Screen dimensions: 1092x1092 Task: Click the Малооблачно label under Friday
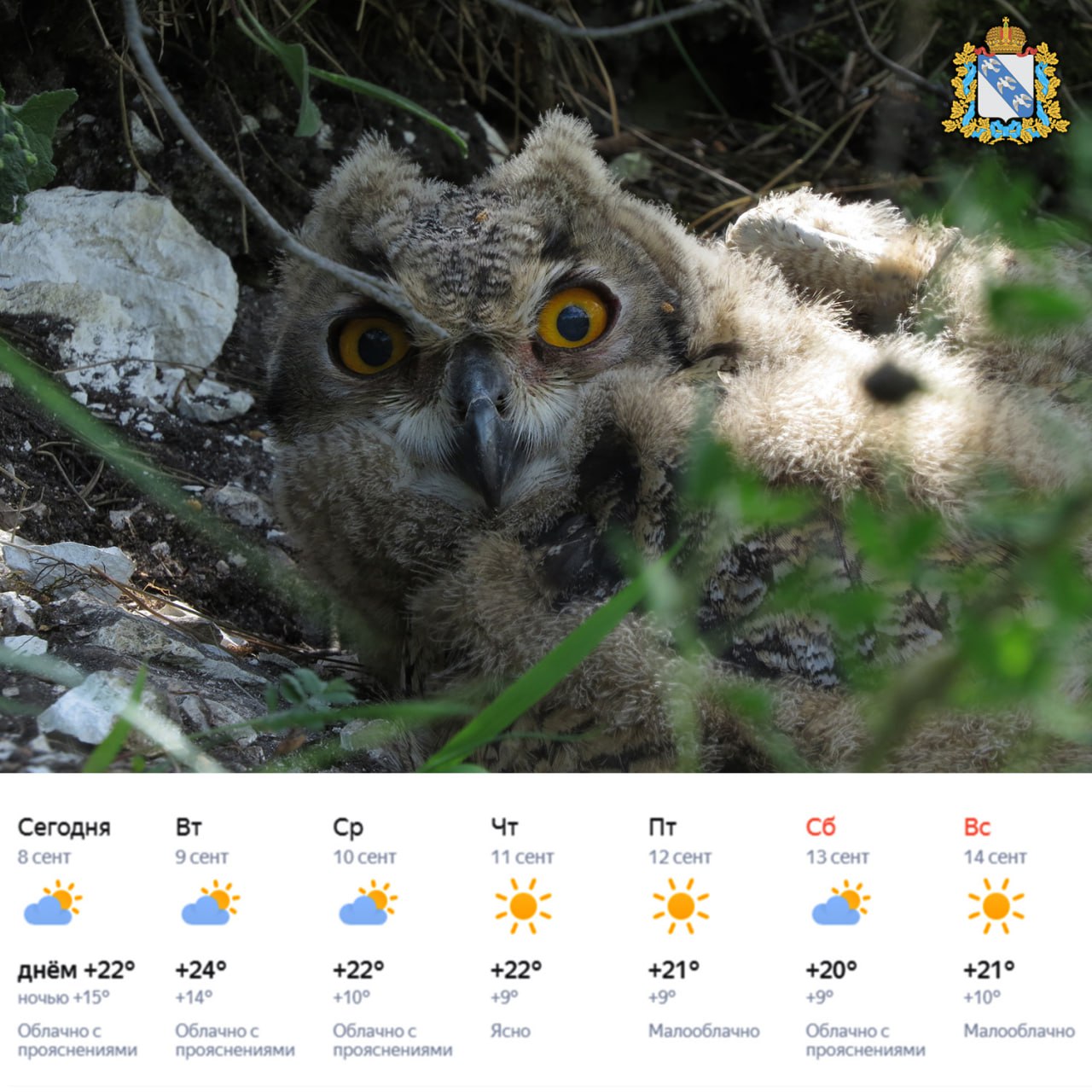pos(704,1031)
